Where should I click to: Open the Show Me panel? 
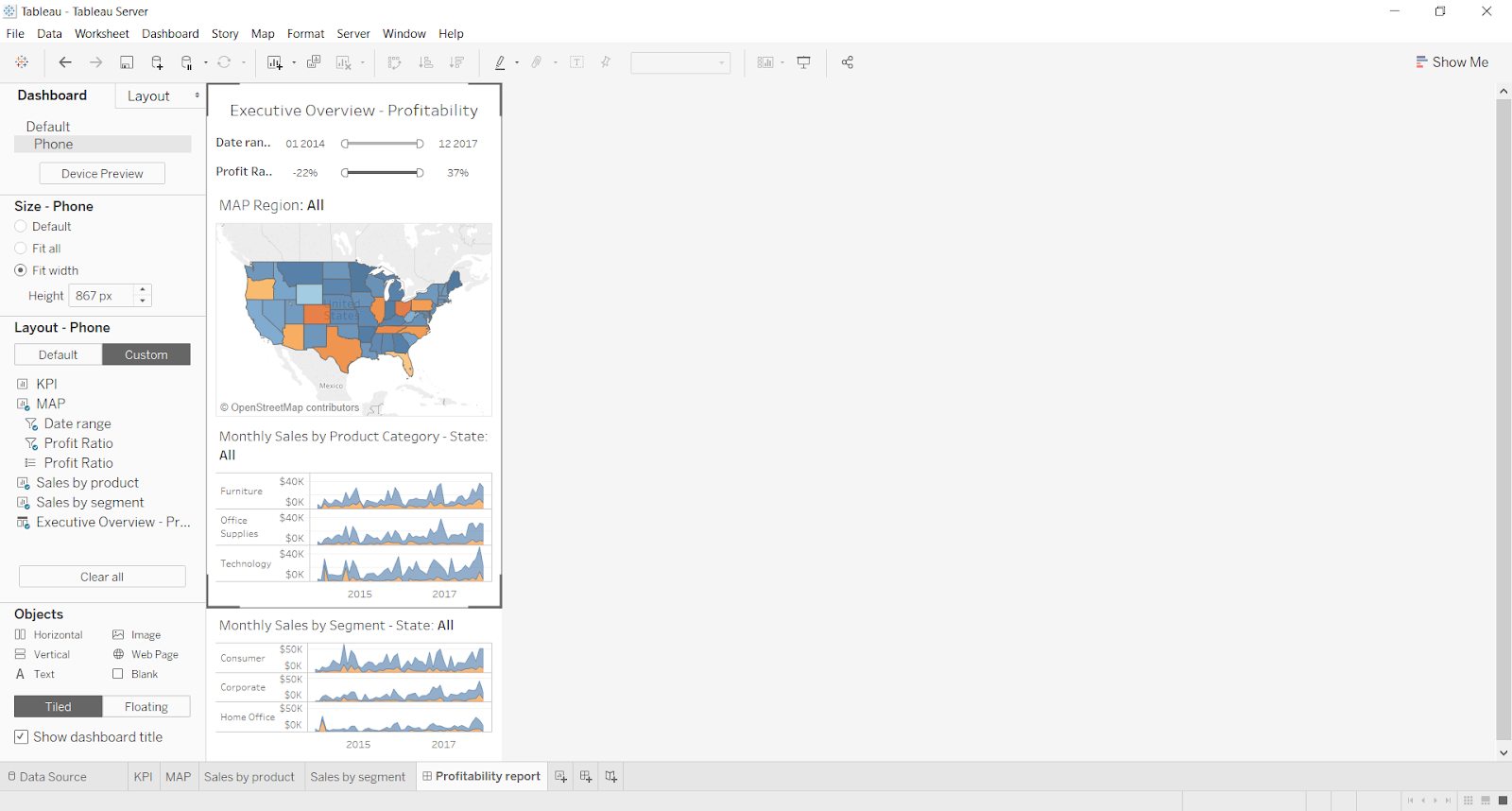[x=1452, y=62]
